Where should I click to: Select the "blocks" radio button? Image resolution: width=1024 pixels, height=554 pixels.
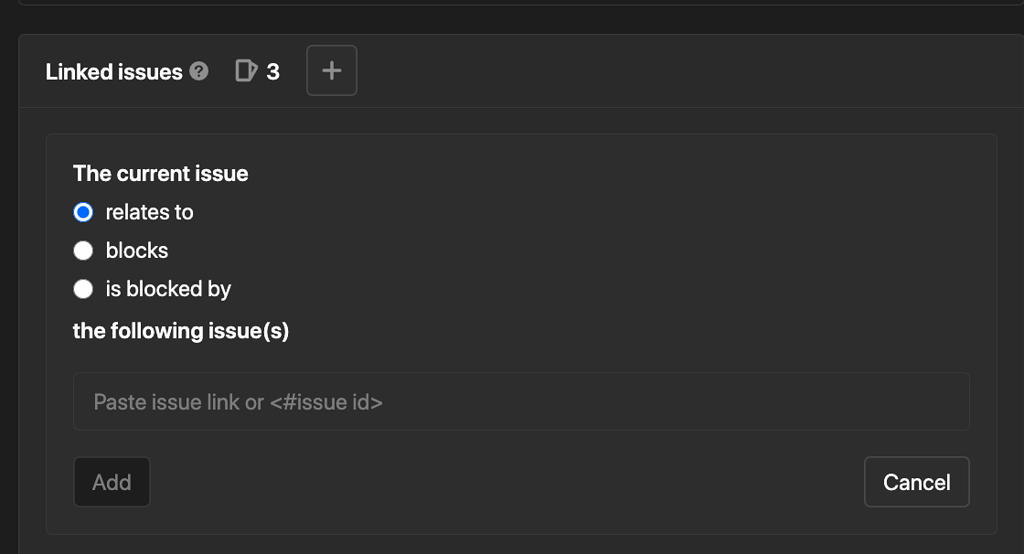point(84,250)
